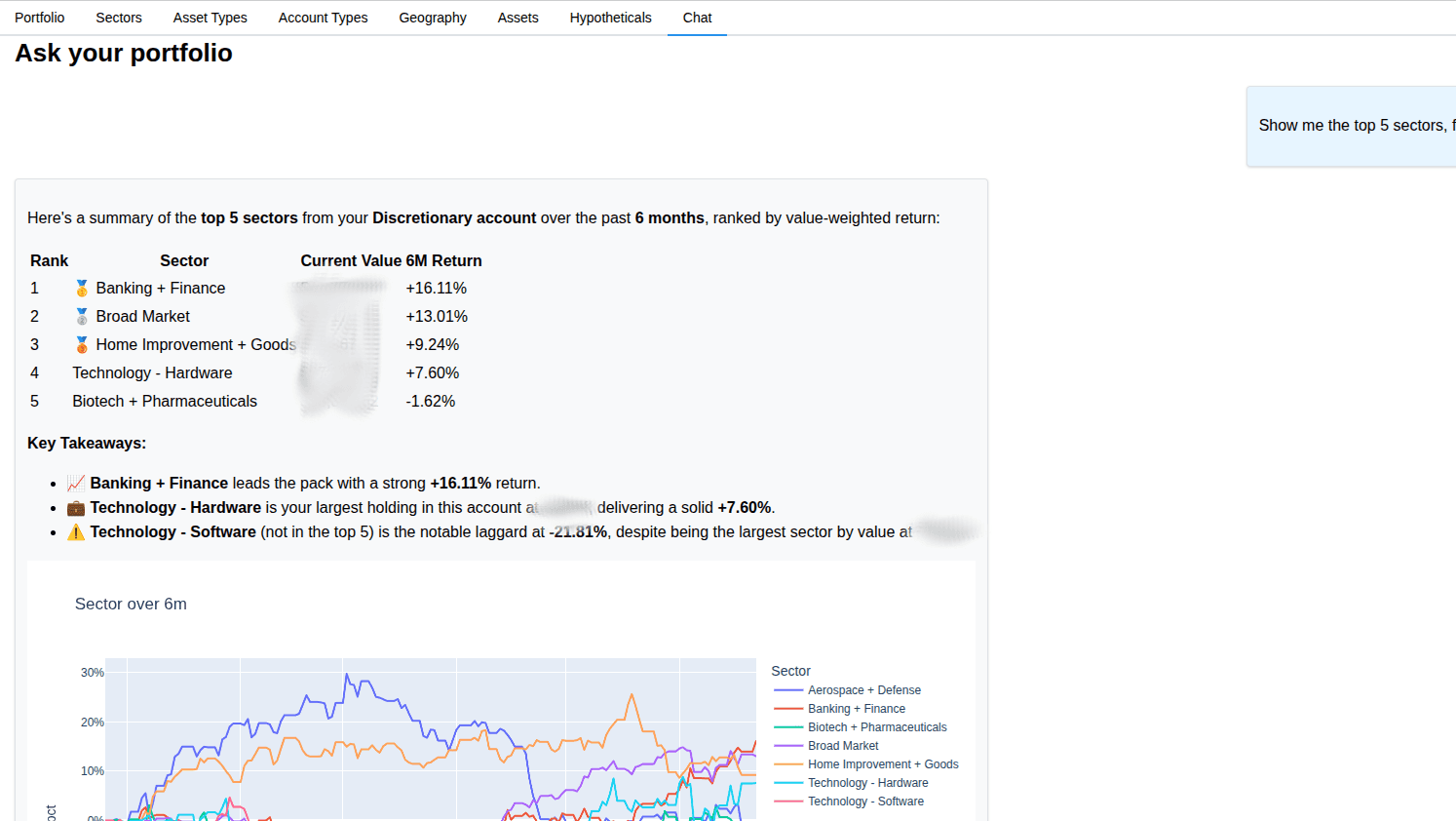The image size is (1456, 821).
Task: Click the Current Value column header
Action: (351, 261)
